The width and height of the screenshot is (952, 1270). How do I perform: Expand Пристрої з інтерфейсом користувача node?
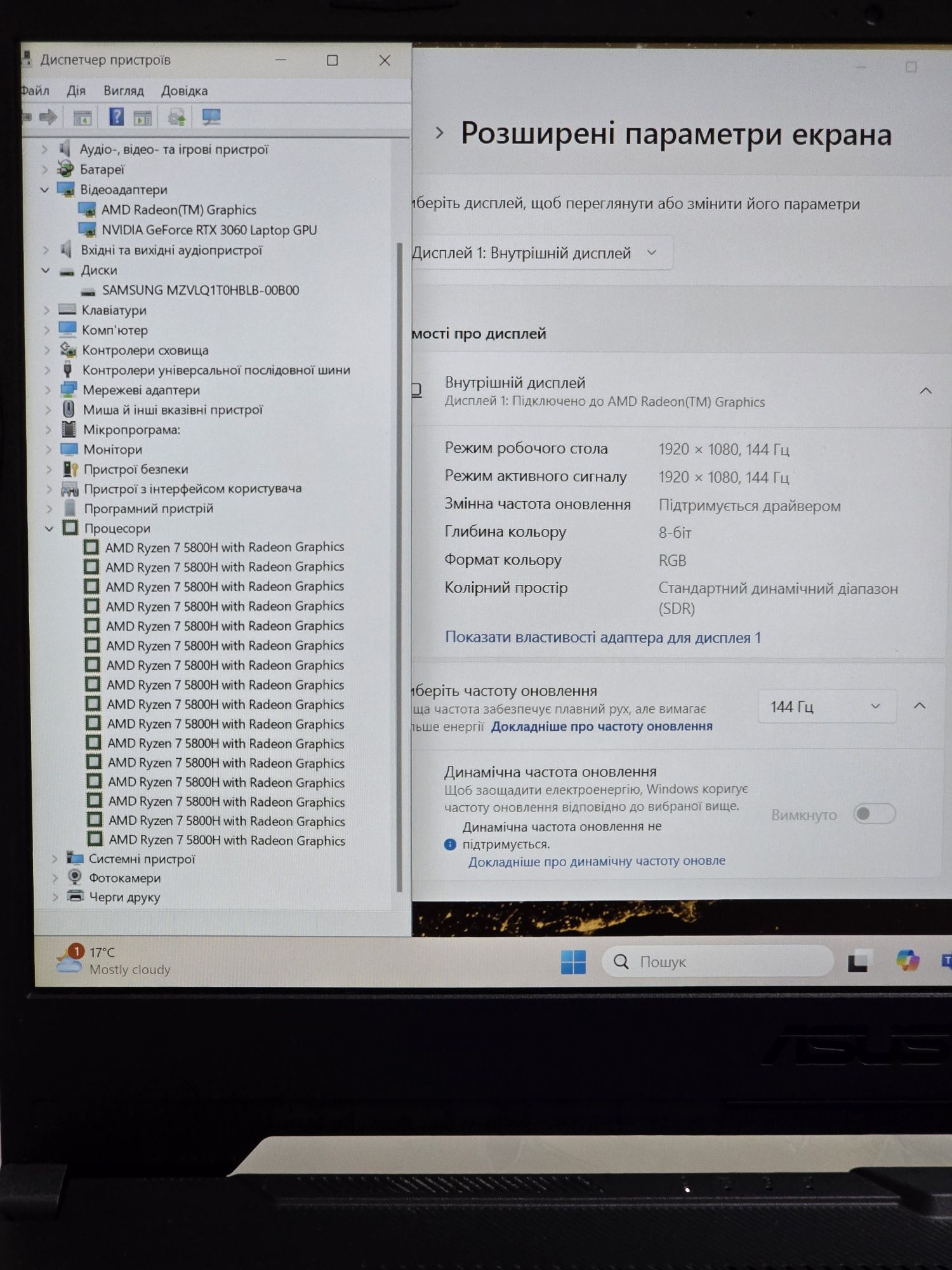pyautogui.click(x=49, y=489)
